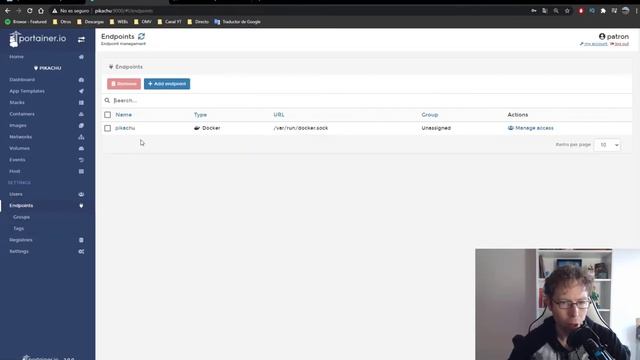
Task: Open the OMV bookmarks folder
Action: tap(143, 22)
